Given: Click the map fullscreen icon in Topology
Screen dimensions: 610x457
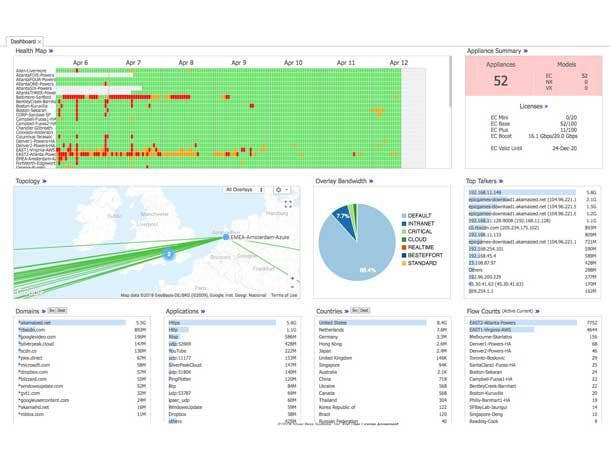Looking at the screenshot, I should point(290,203).
